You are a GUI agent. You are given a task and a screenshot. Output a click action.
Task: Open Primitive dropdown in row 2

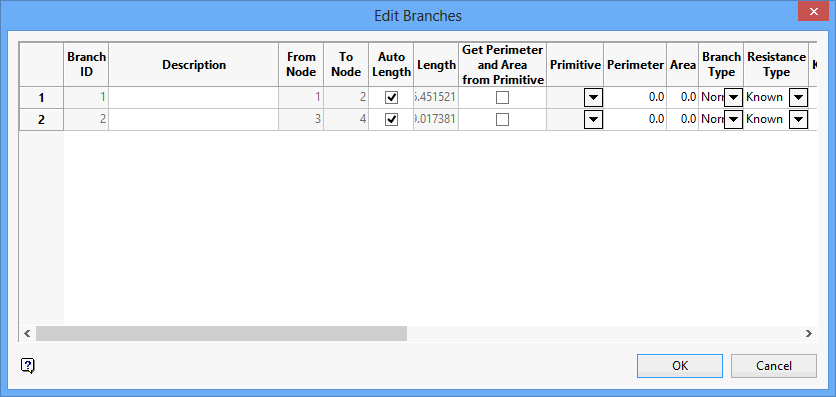593,119
